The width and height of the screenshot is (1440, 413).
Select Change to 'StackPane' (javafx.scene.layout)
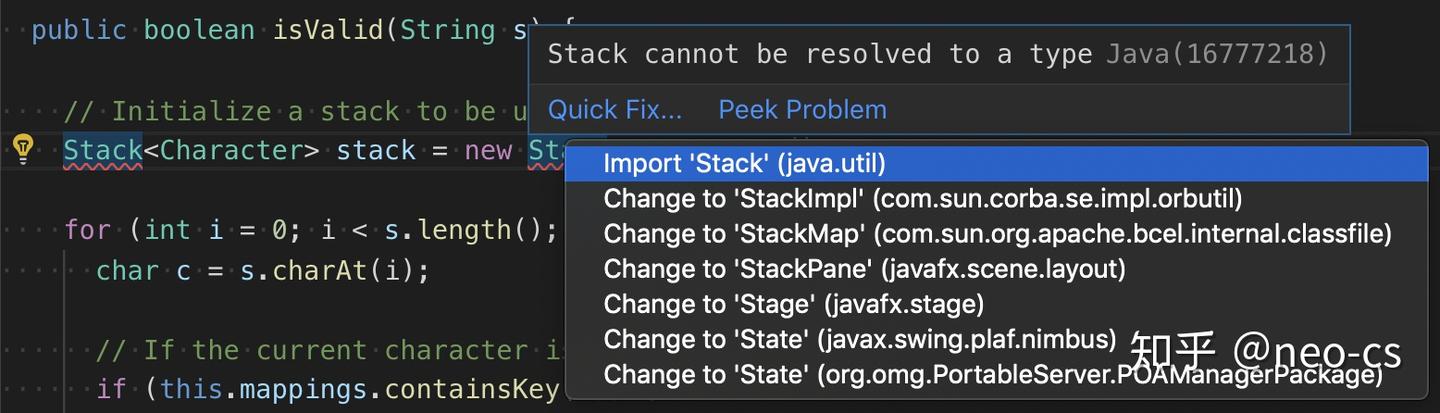[x=864, y=269]
